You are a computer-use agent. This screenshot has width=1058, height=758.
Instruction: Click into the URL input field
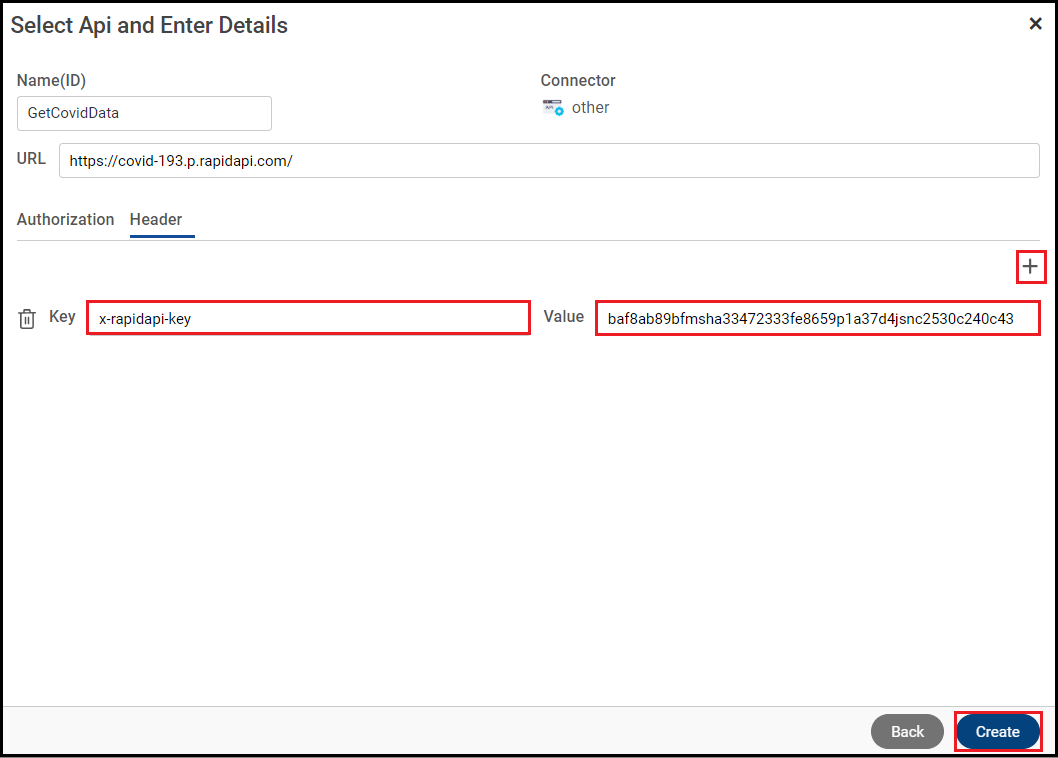coord(549,160)
